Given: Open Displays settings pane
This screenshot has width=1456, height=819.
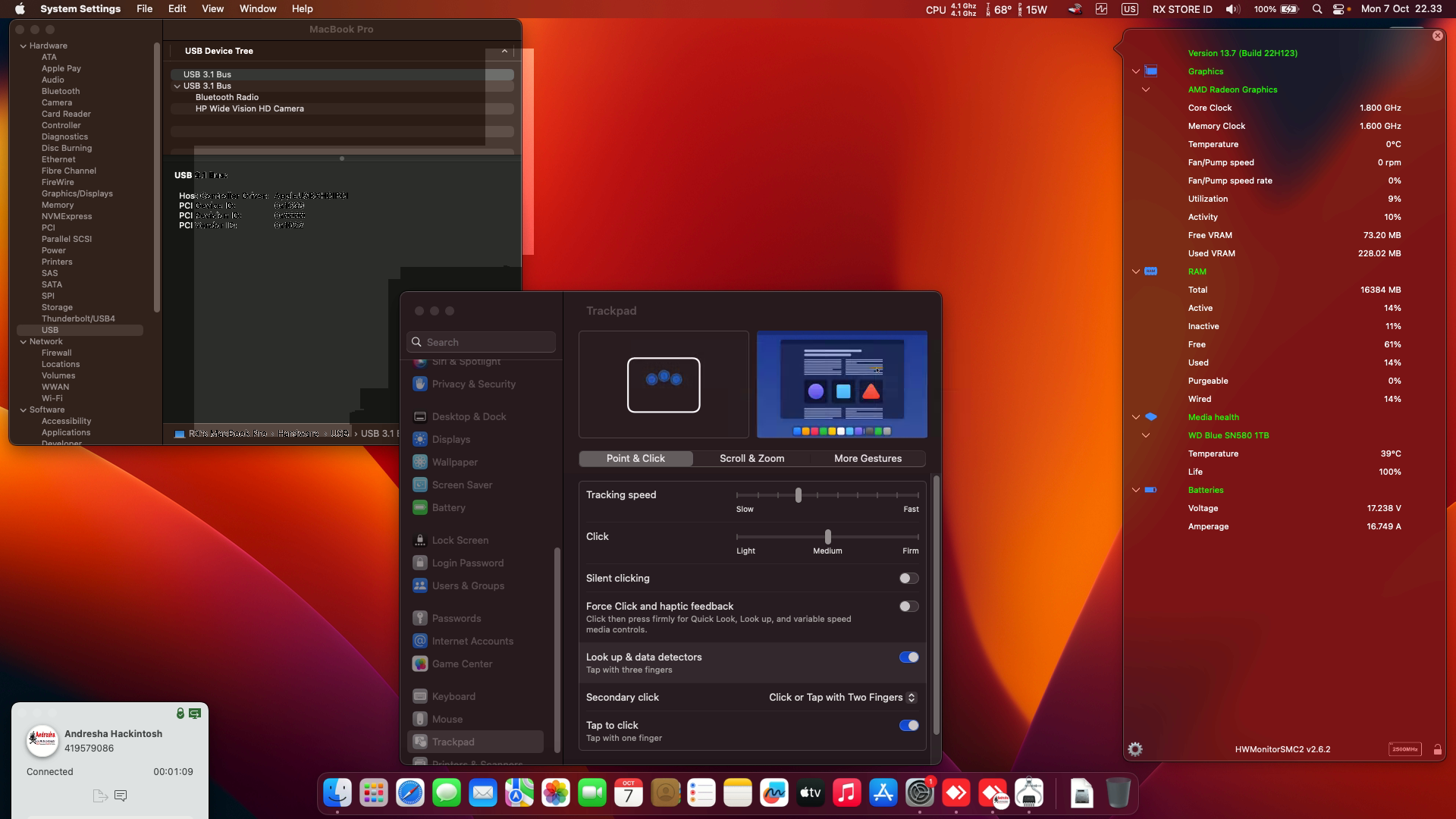Looking at the screenshot, I should click(x=451, y=439).
